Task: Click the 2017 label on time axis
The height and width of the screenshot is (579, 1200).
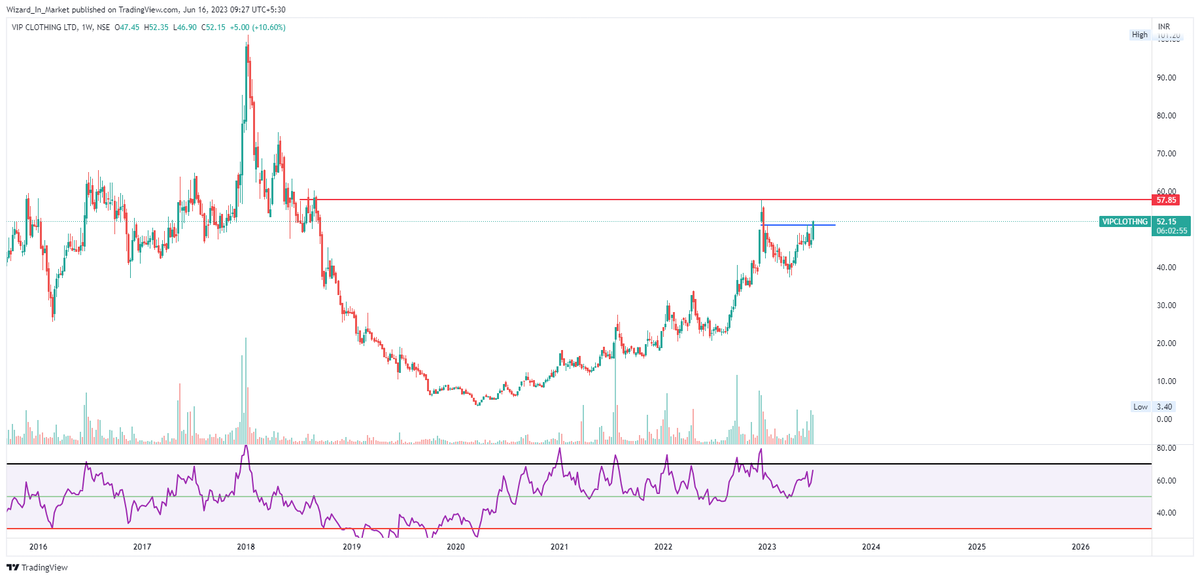Action: [141, 547]
